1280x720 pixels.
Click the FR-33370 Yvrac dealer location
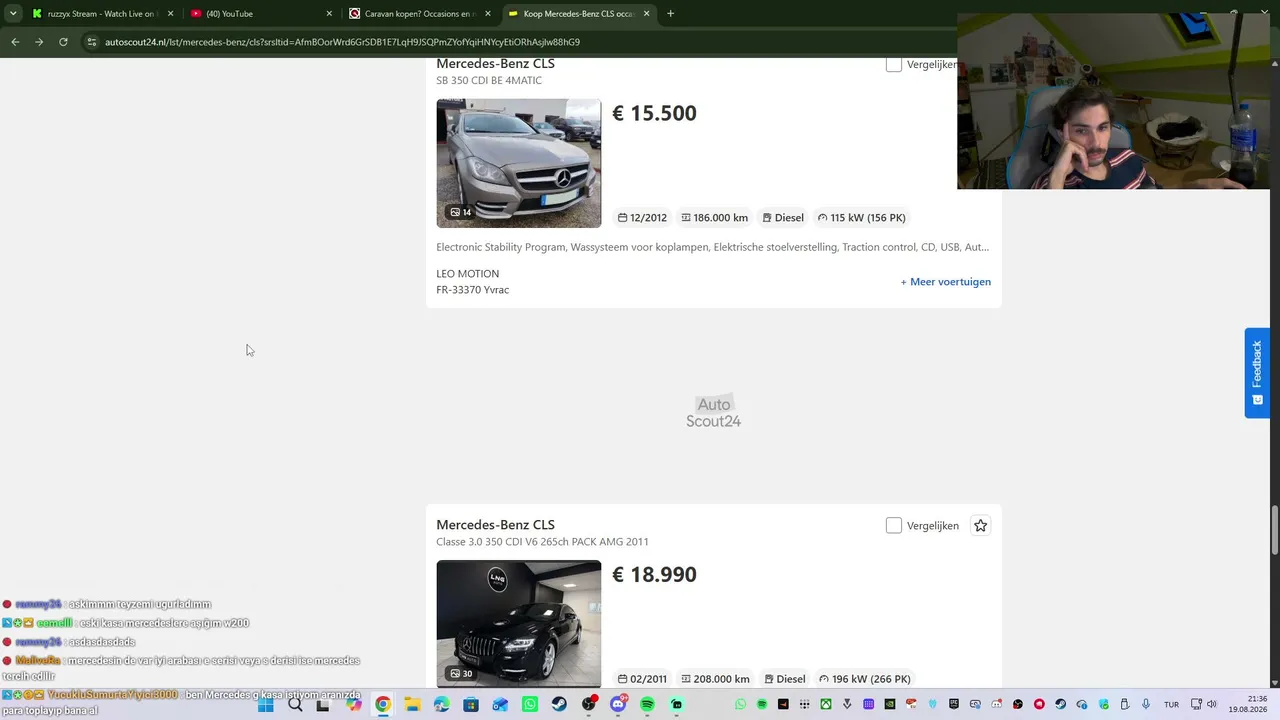[x=472, y=290]
